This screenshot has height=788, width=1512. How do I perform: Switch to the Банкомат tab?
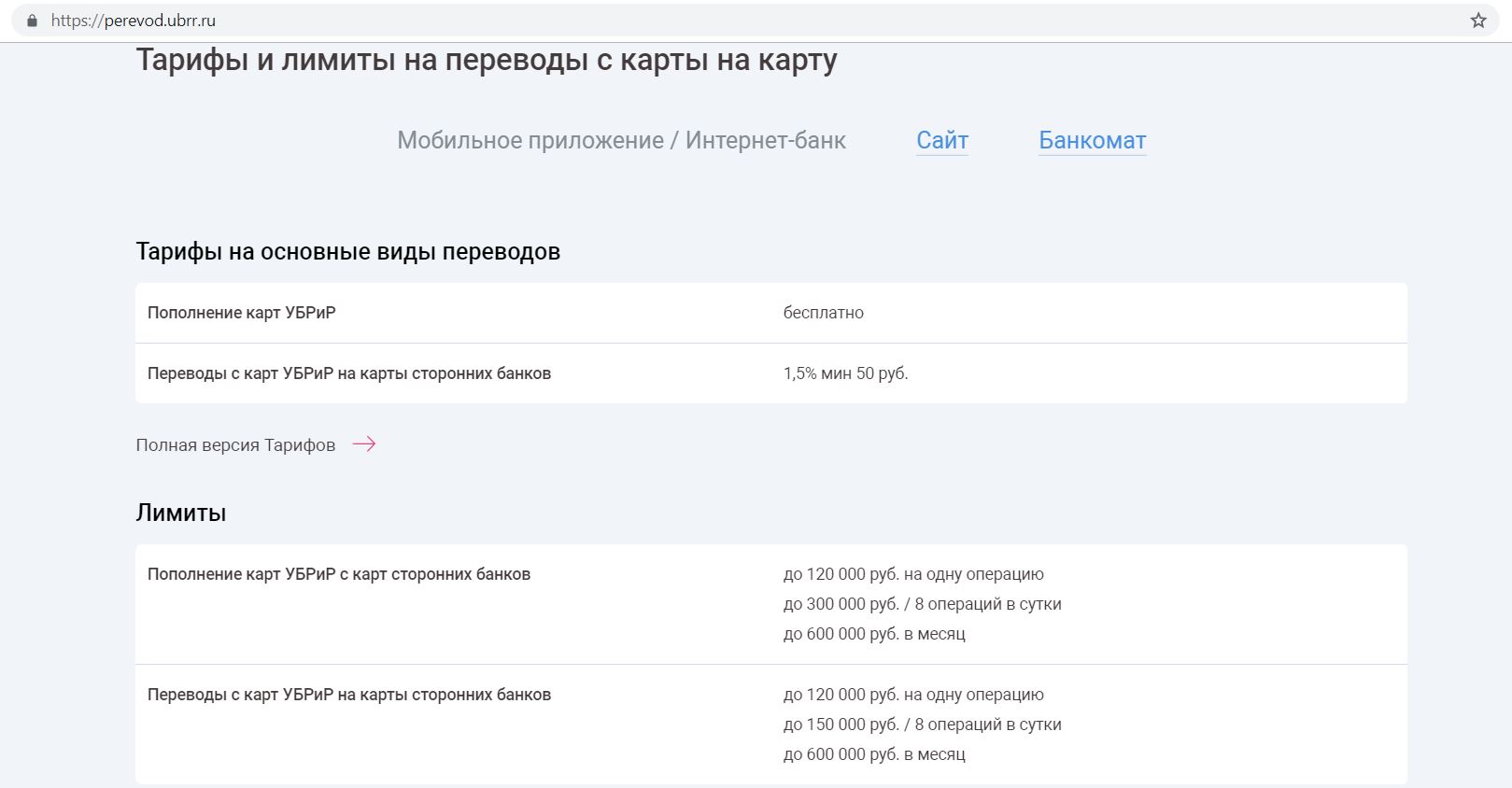(x=1093, y=140)
